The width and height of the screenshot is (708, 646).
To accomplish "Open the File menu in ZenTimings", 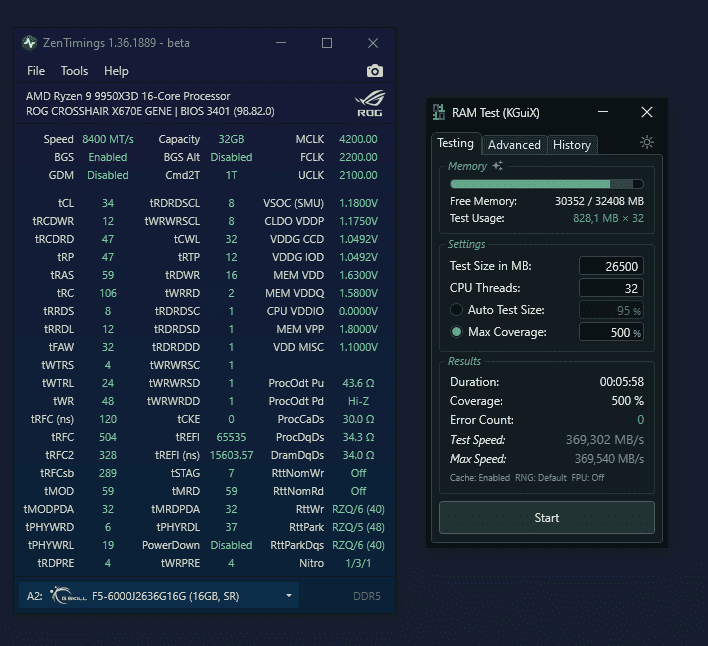I will [36, 71].
